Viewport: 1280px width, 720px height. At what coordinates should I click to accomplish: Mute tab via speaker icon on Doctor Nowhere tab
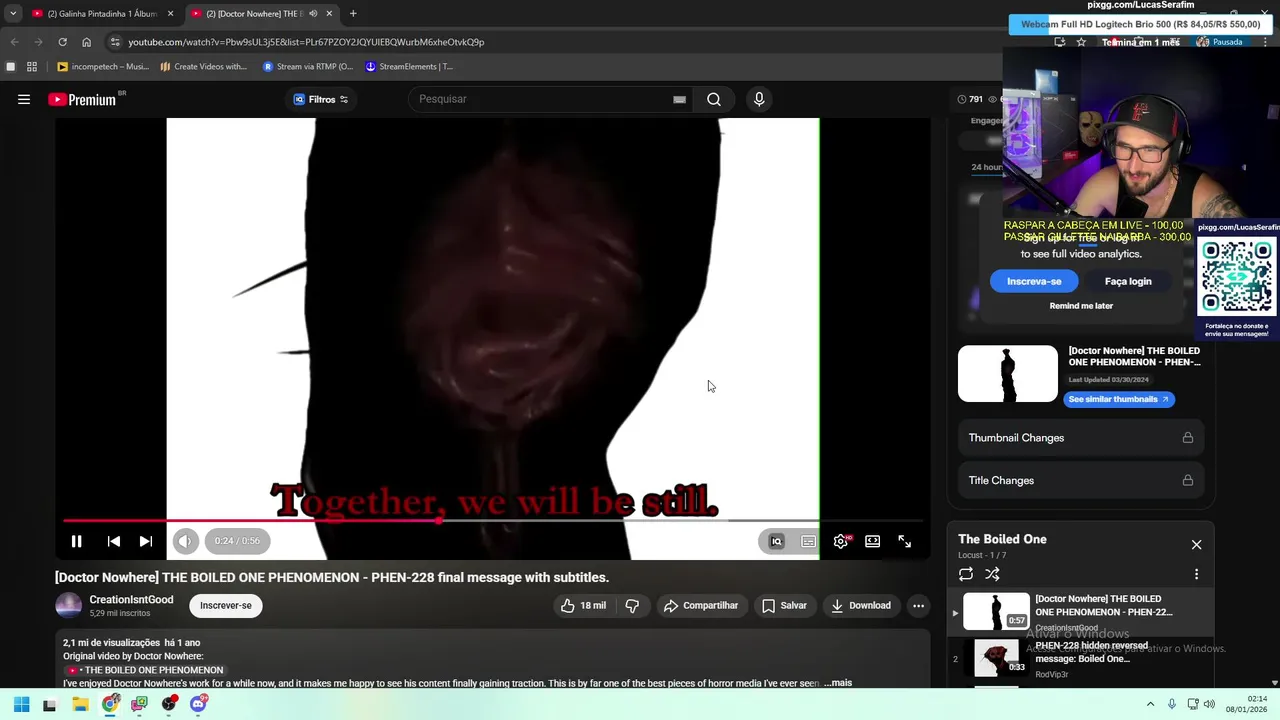tap(313, 14)
